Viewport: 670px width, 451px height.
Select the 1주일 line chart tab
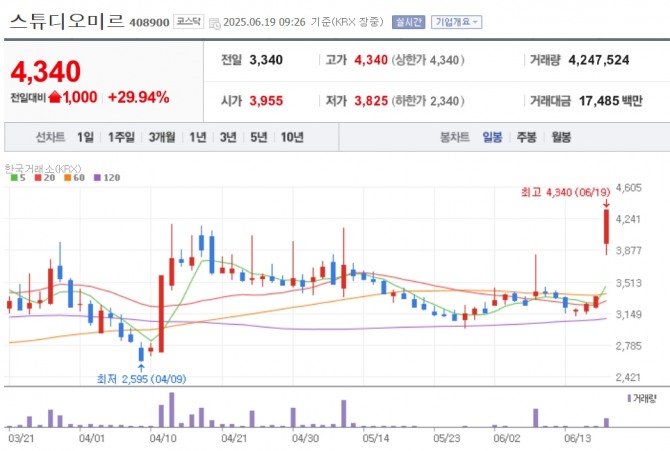(x=121, y=137)
